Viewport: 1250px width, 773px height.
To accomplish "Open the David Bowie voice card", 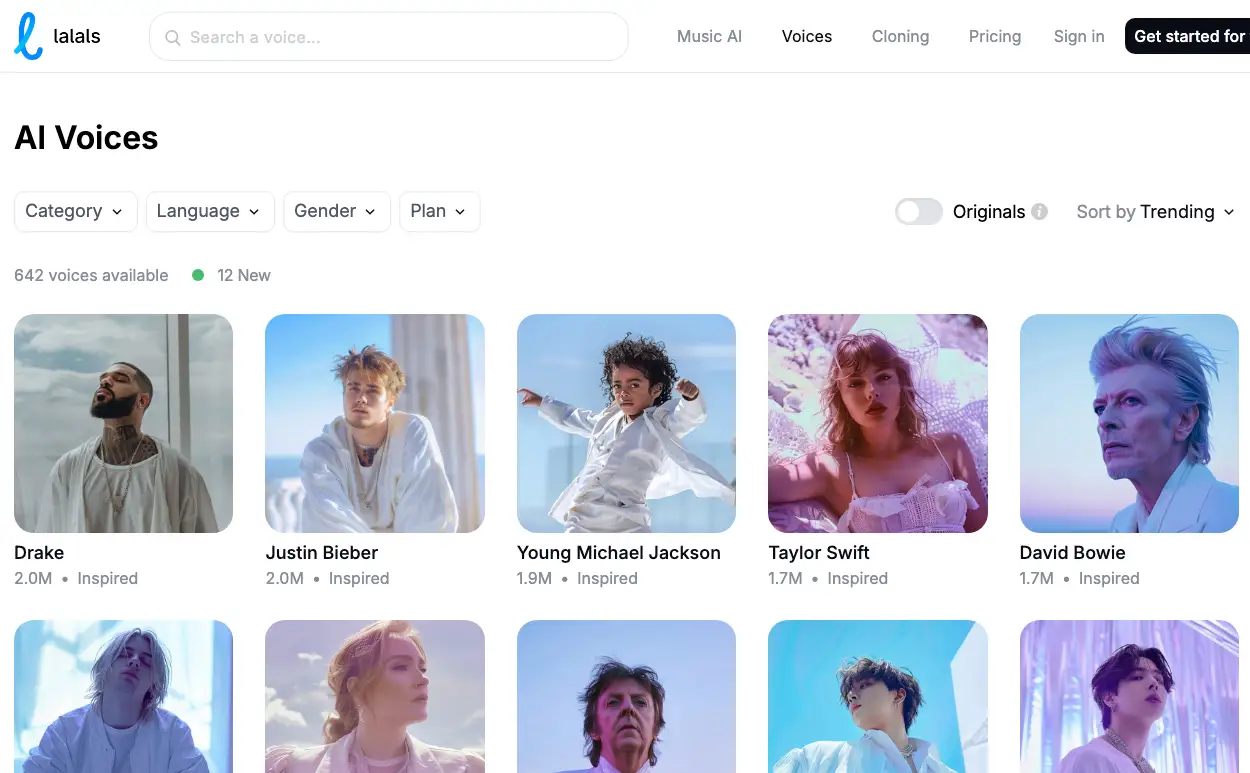I will click(x=1129, y=423).
